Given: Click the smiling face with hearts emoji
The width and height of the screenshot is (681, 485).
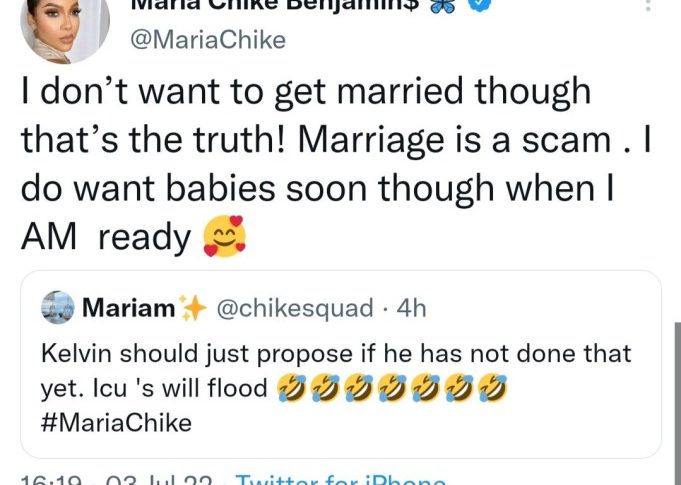Looking at the screenshot, I should click(x=223, y=239).
